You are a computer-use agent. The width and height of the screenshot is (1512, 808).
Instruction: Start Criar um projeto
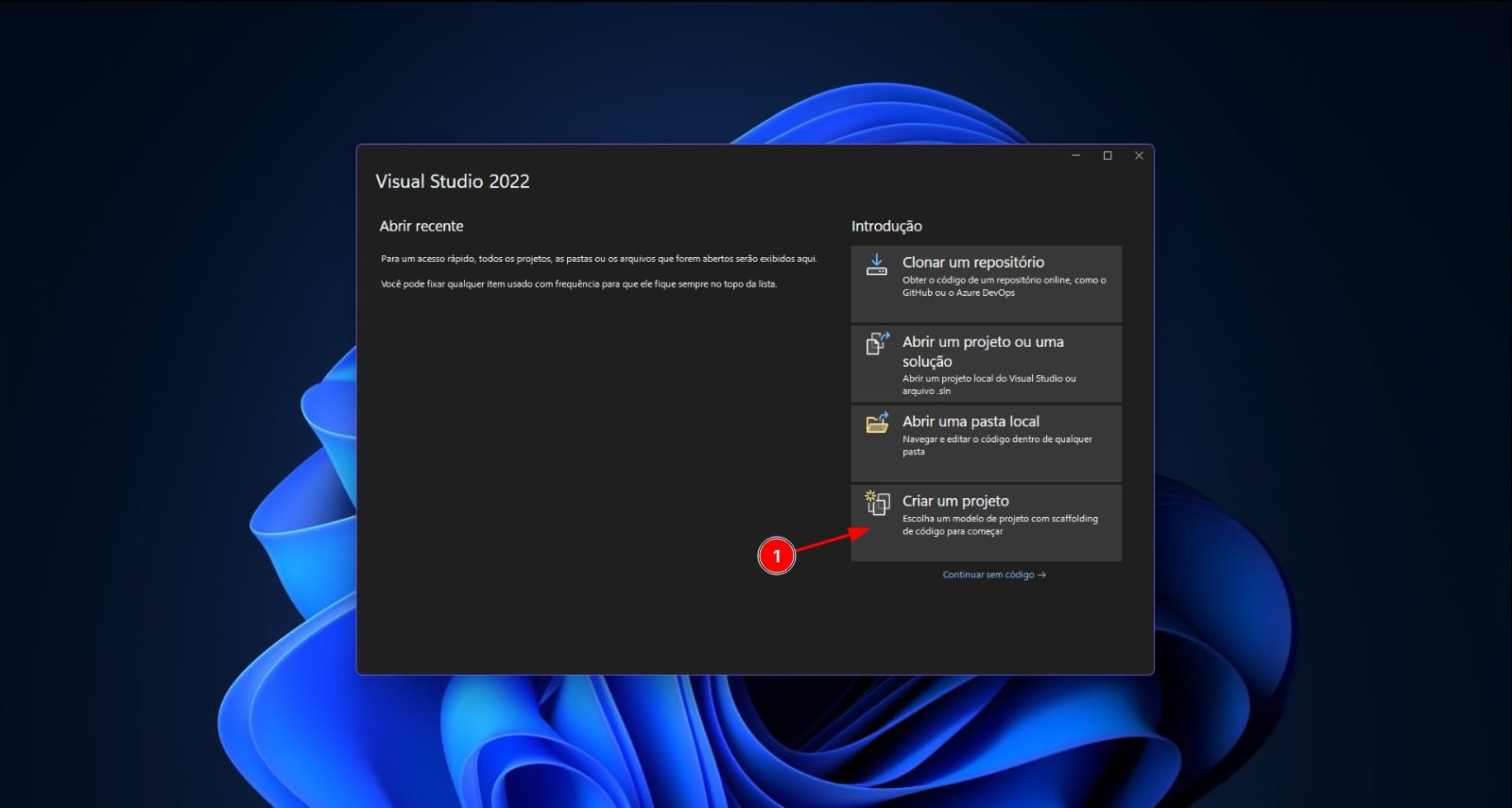(986, 523)
